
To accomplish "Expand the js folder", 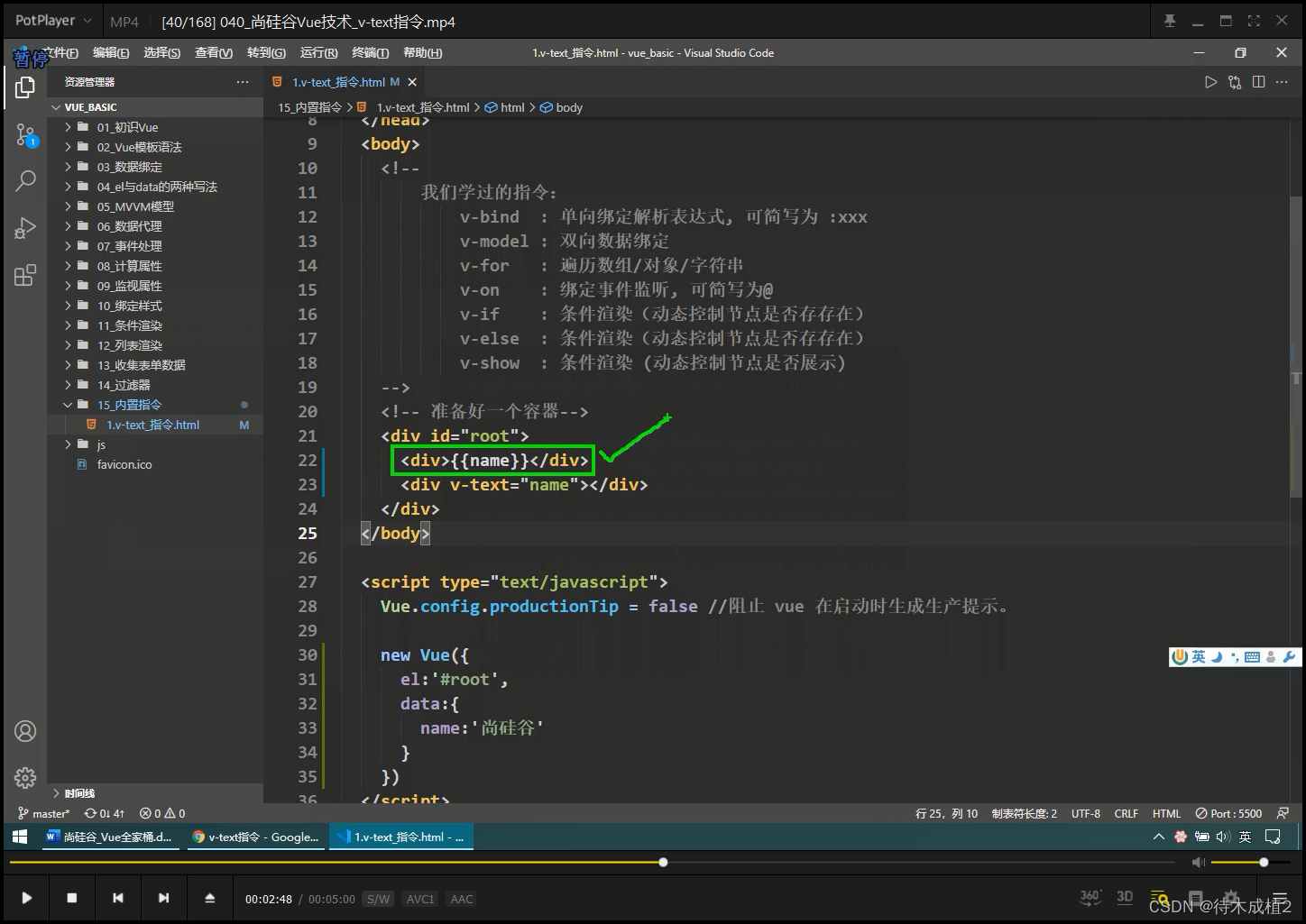I will tap(155, 444).
